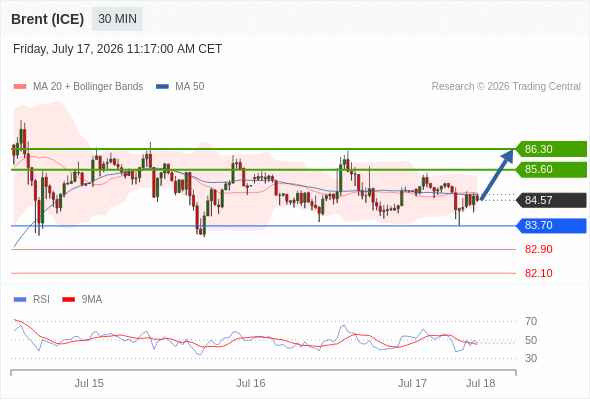Click the red 9MA legend swatch
The width and height of the screenshot is (590, 400).
(68, 300)
